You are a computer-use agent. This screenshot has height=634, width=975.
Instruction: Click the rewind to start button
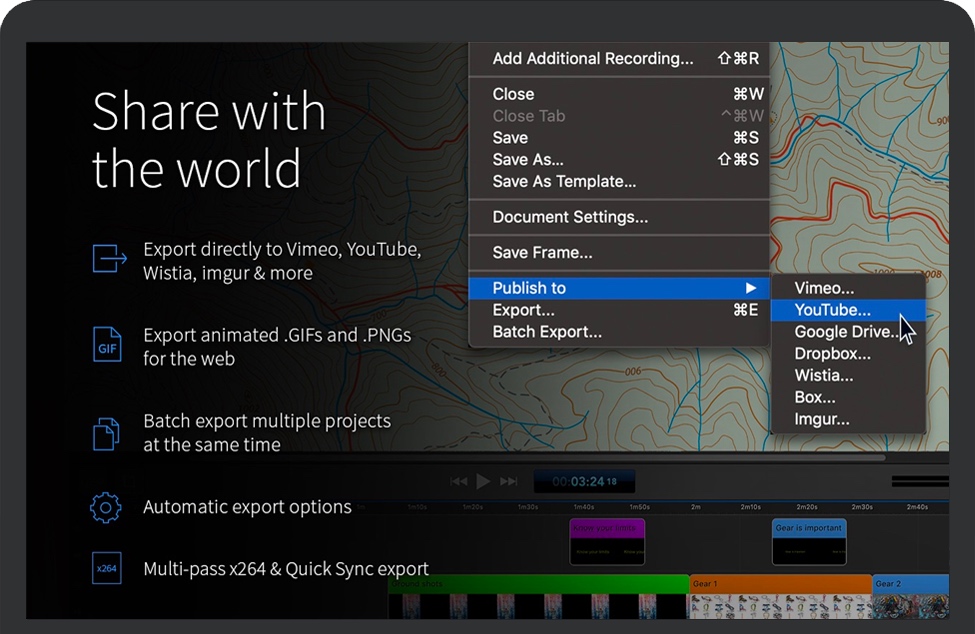tap(458, 481)
